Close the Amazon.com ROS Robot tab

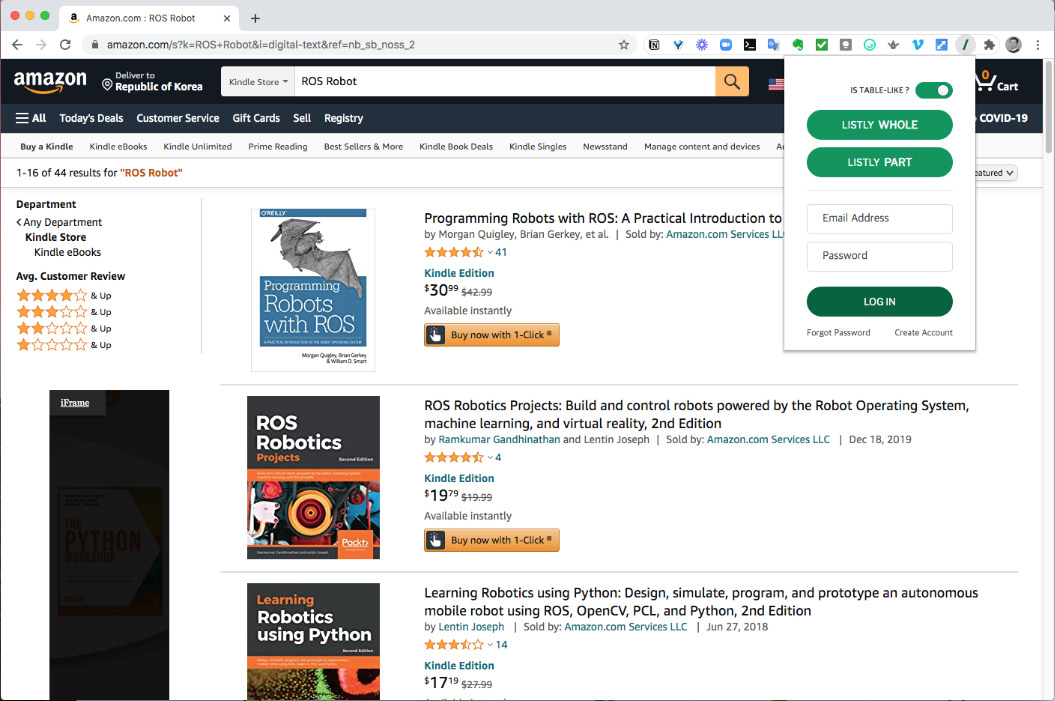point(227,18)
